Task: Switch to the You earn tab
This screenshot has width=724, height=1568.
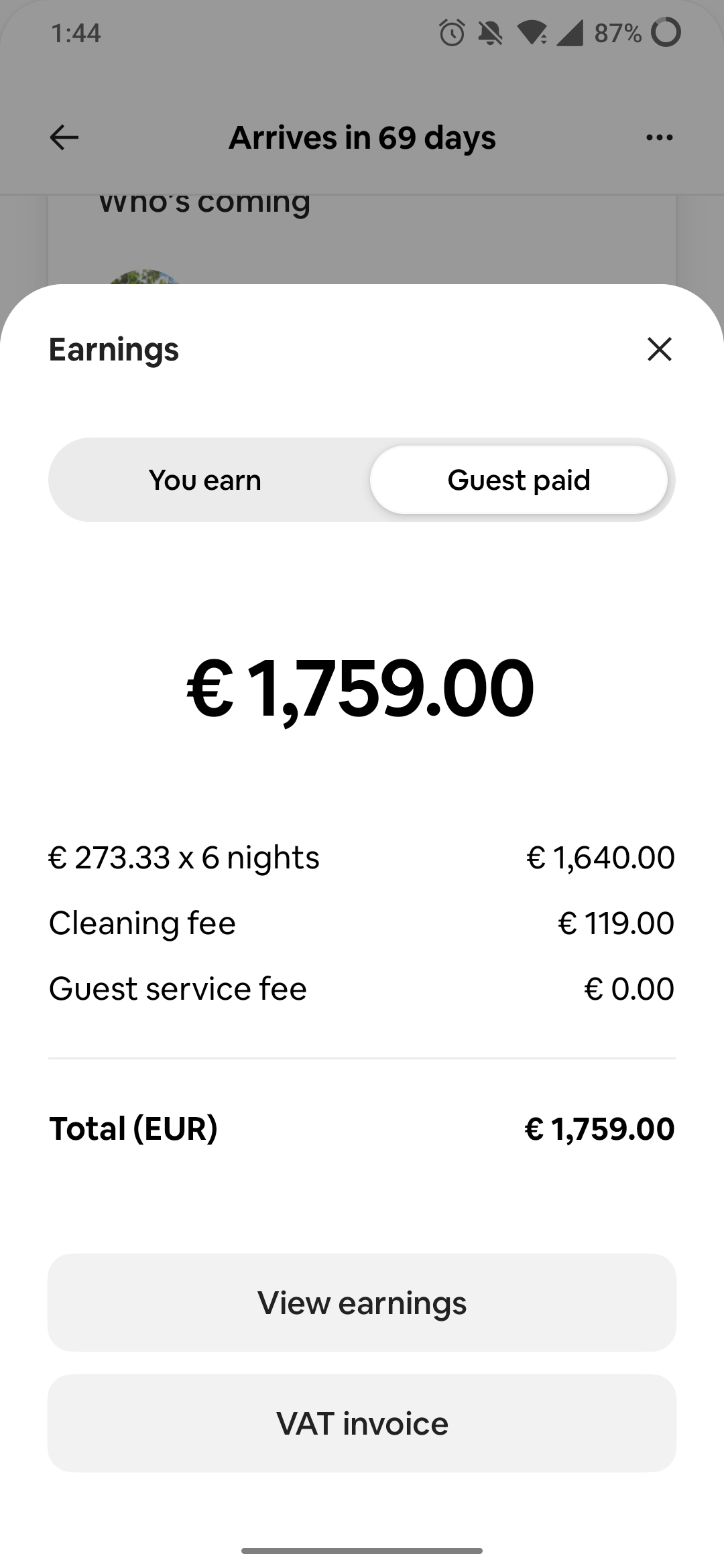Action: [205, 480]
